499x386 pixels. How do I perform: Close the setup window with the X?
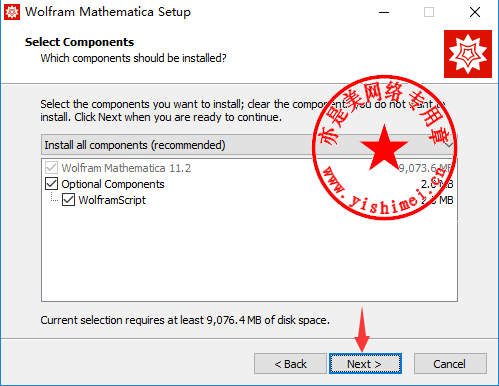coord(475,12)
